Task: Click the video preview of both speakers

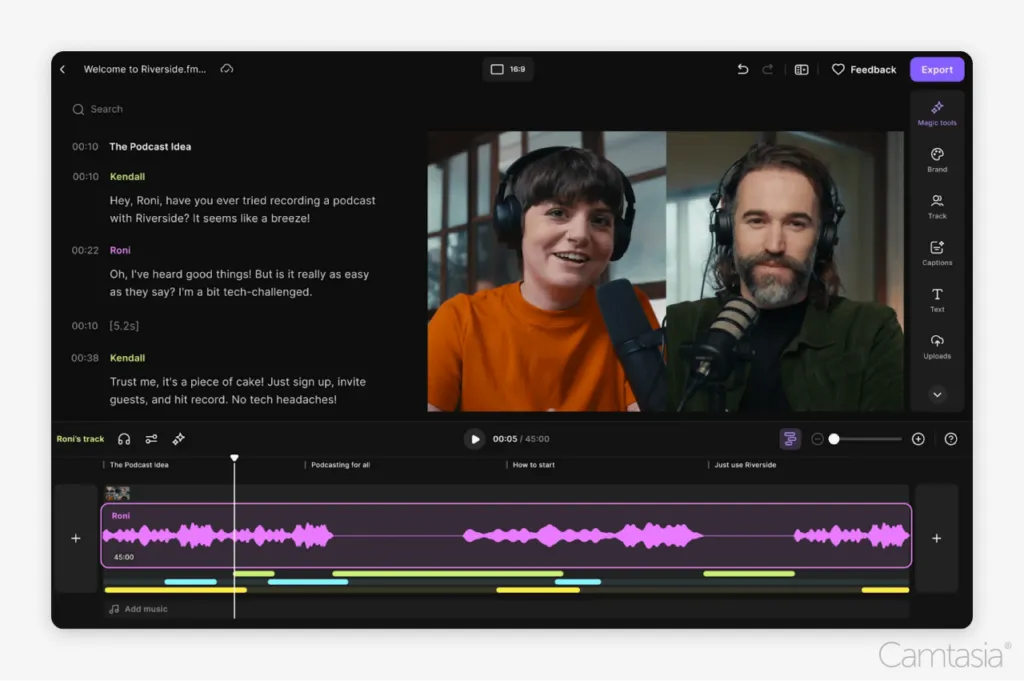Action: pyautogui.click(x=665, y=272)
